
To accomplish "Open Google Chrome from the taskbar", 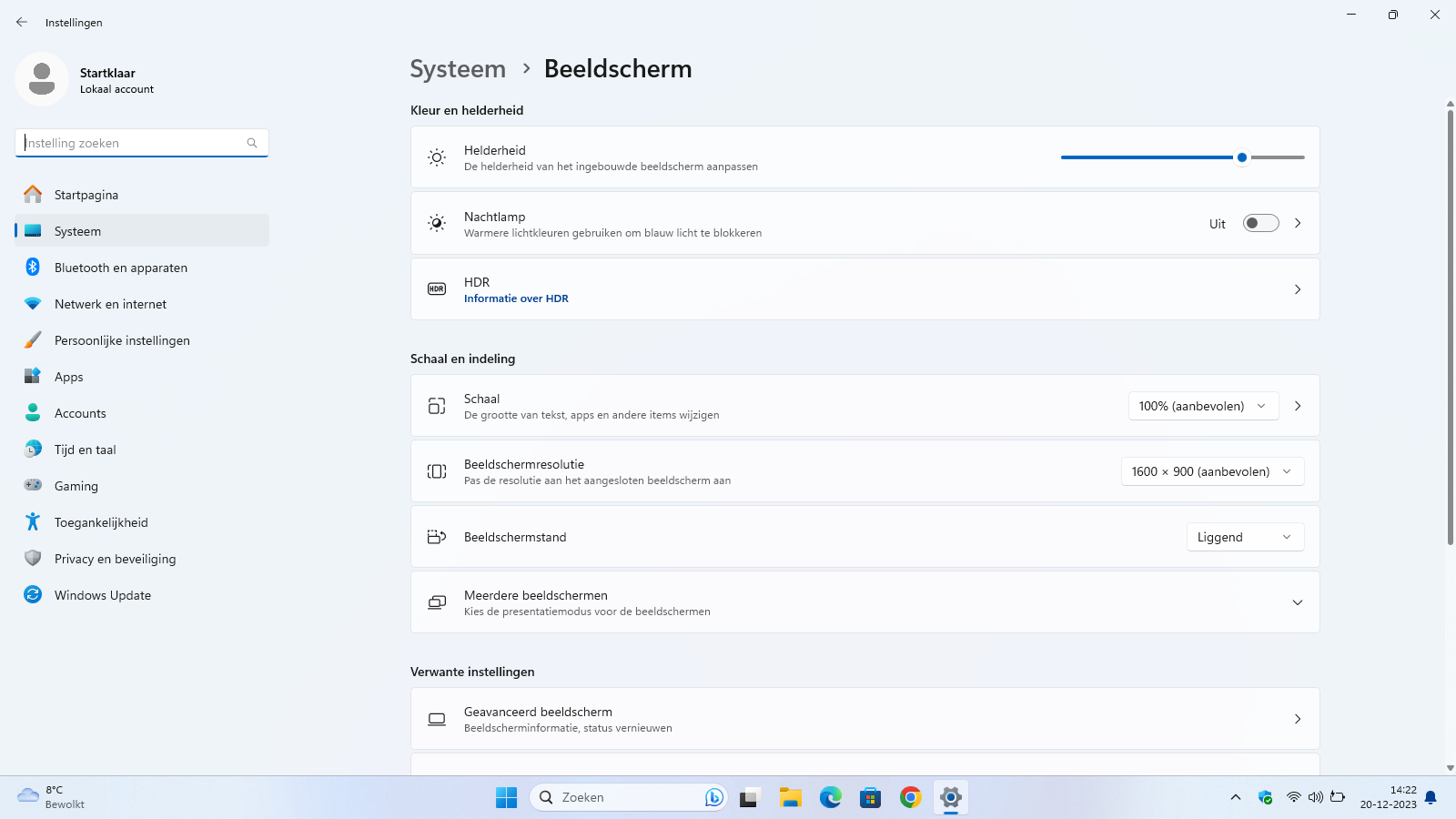I will click(910, 798).
